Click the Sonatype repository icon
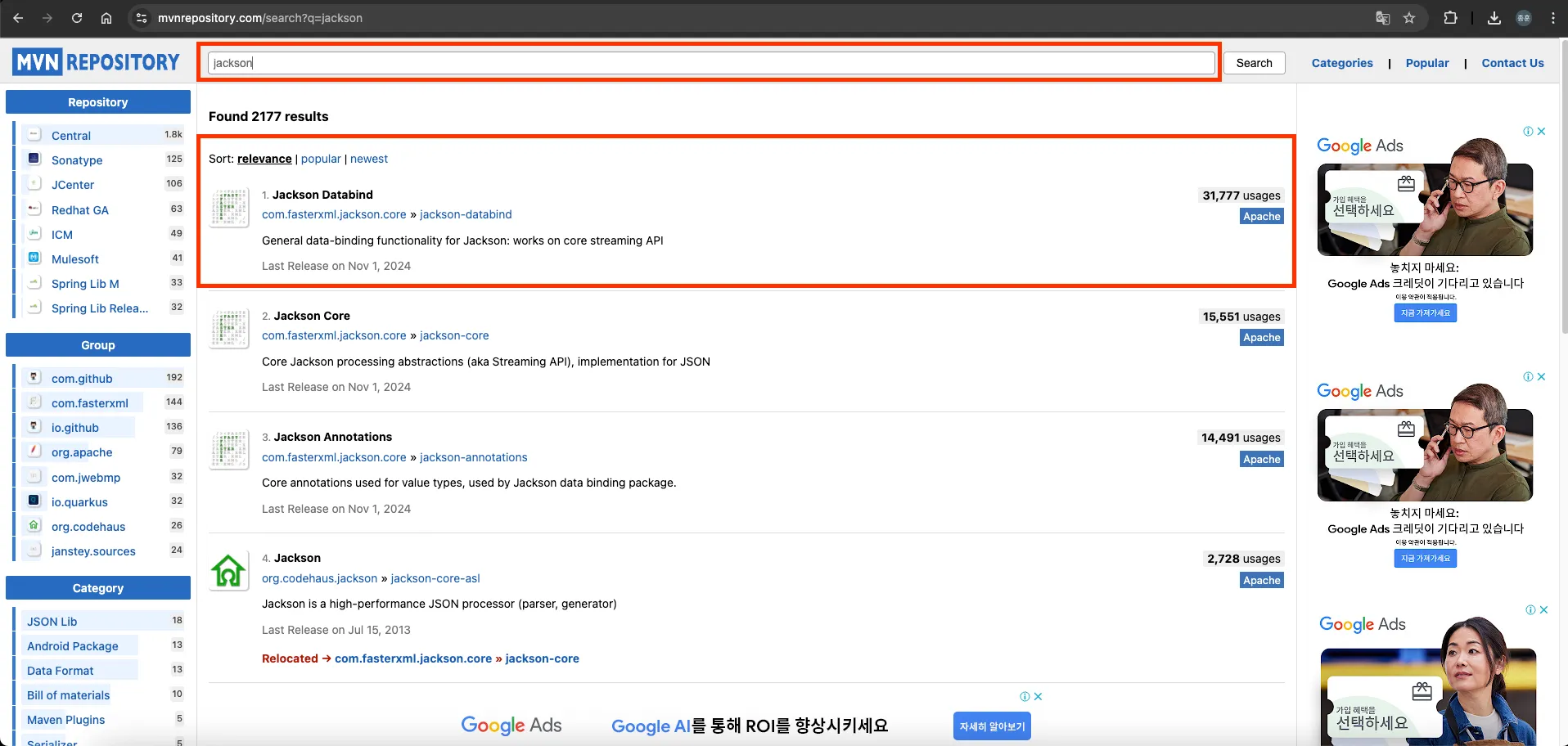This screenshot has height=746, width=1568. click(34, 159)
